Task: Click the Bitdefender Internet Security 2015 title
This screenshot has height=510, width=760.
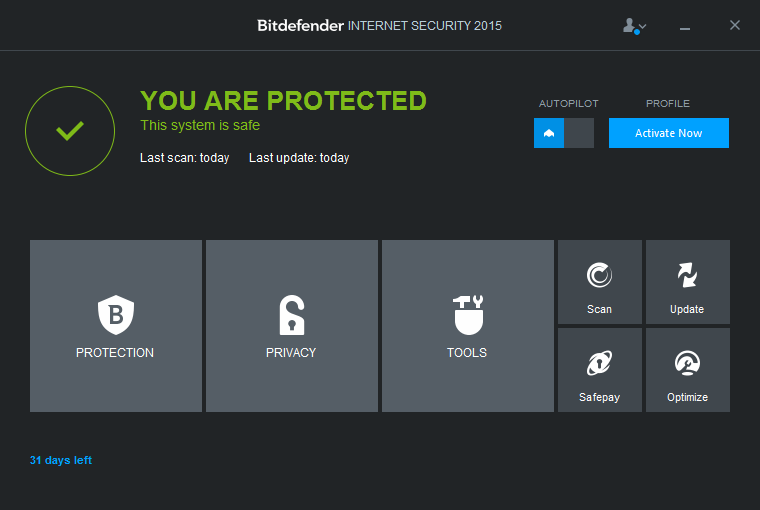Action: [x=379, y=25]
